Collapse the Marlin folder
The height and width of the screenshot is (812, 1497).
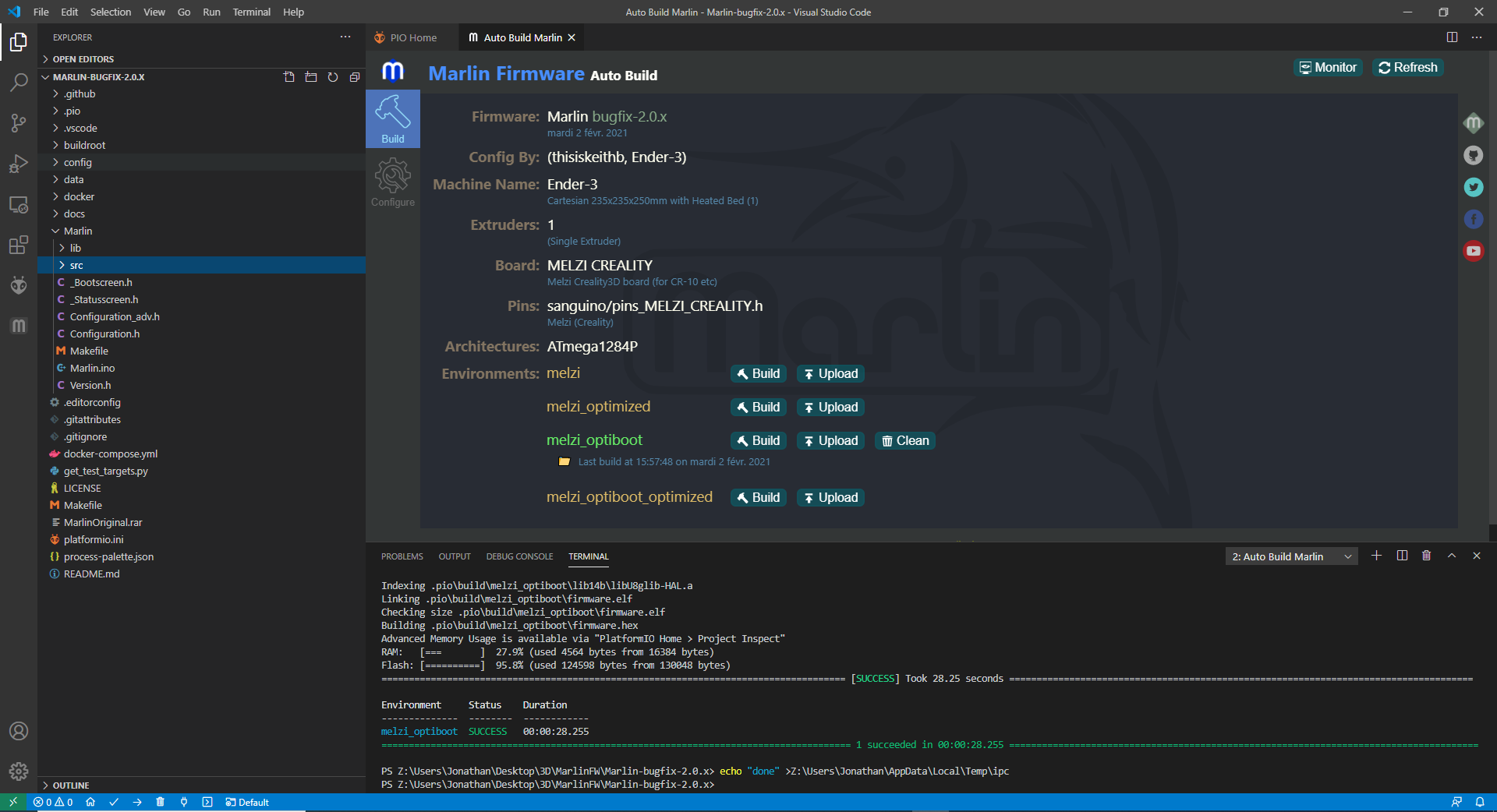(x=201, y=231)
